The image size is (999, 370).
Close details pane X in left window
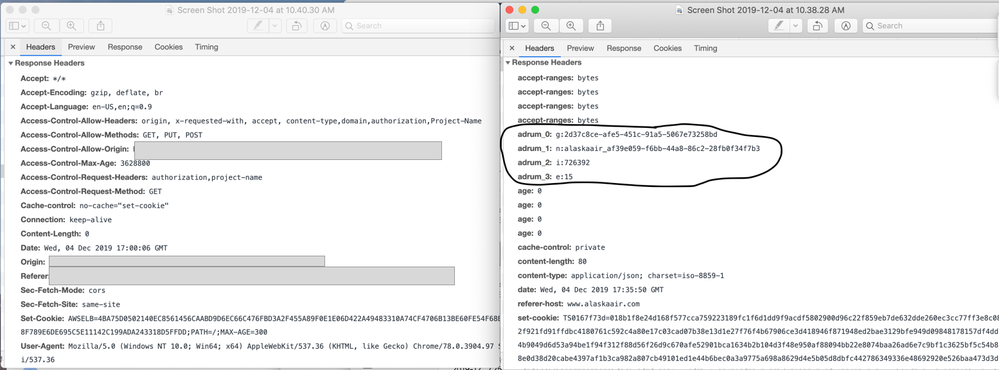click(x=13, y=47)
